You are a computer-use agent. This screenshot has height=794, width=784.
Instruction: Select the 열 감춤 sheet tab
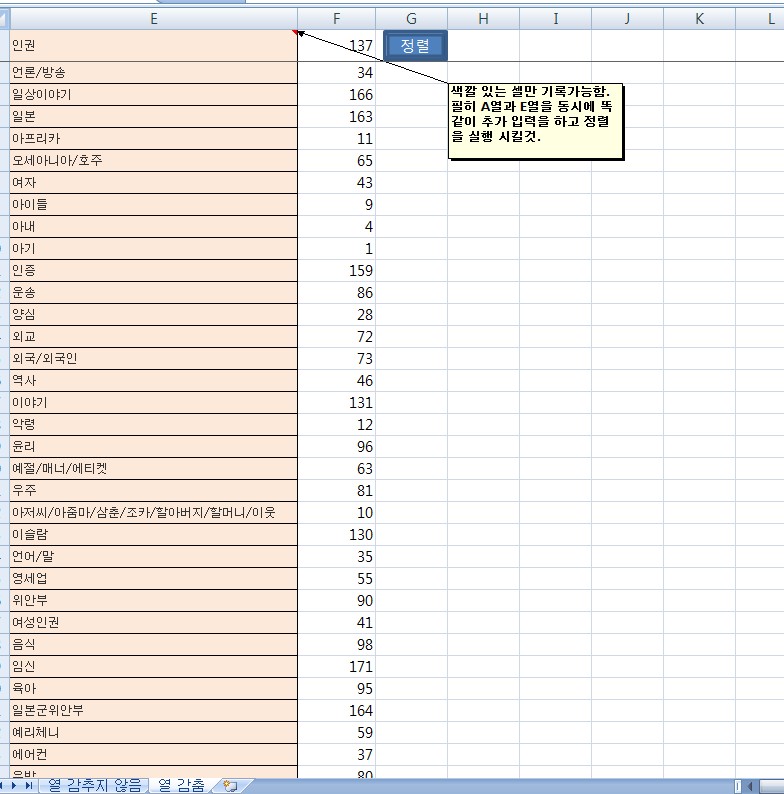[x=181, y=785]
